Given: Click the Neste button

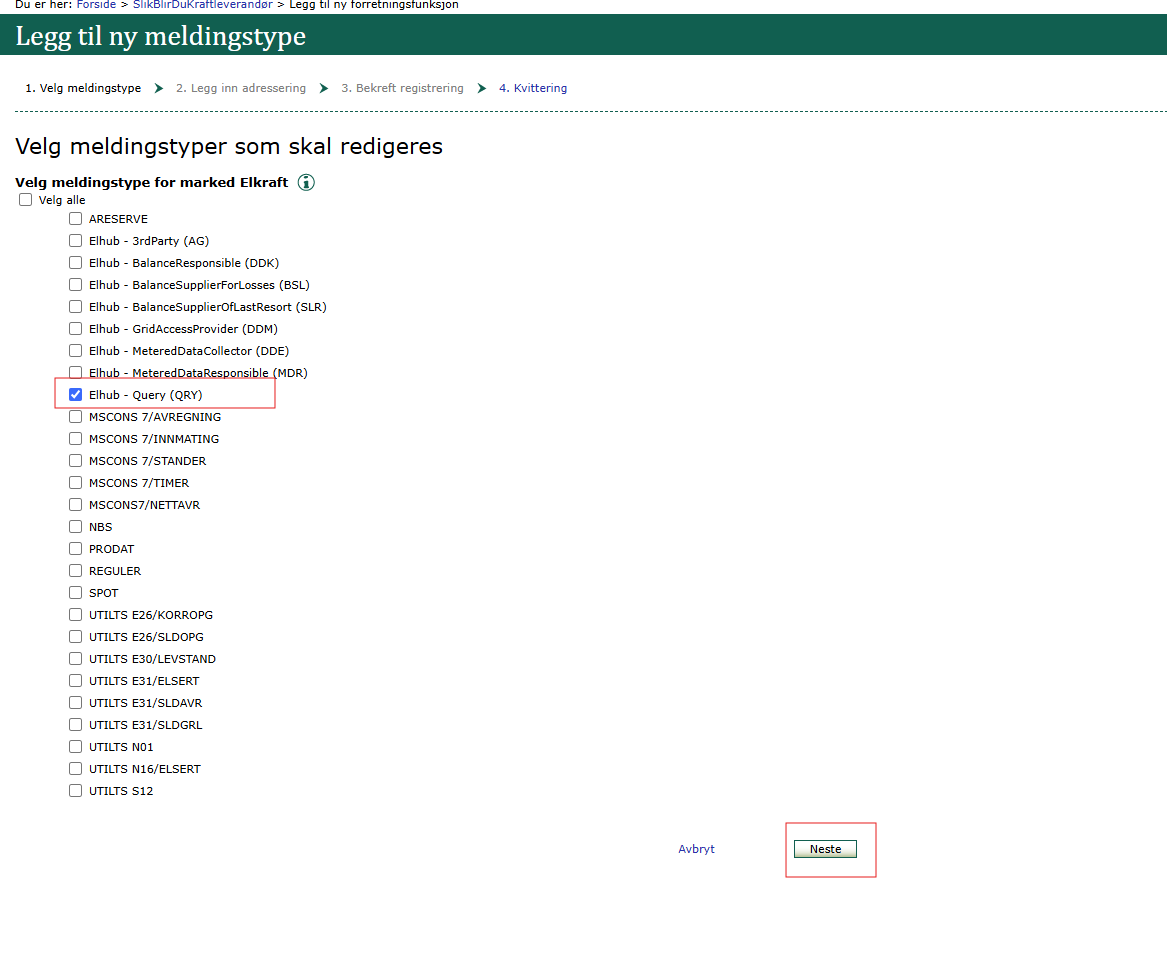Looking at the screenshot, I should (825, 849).
